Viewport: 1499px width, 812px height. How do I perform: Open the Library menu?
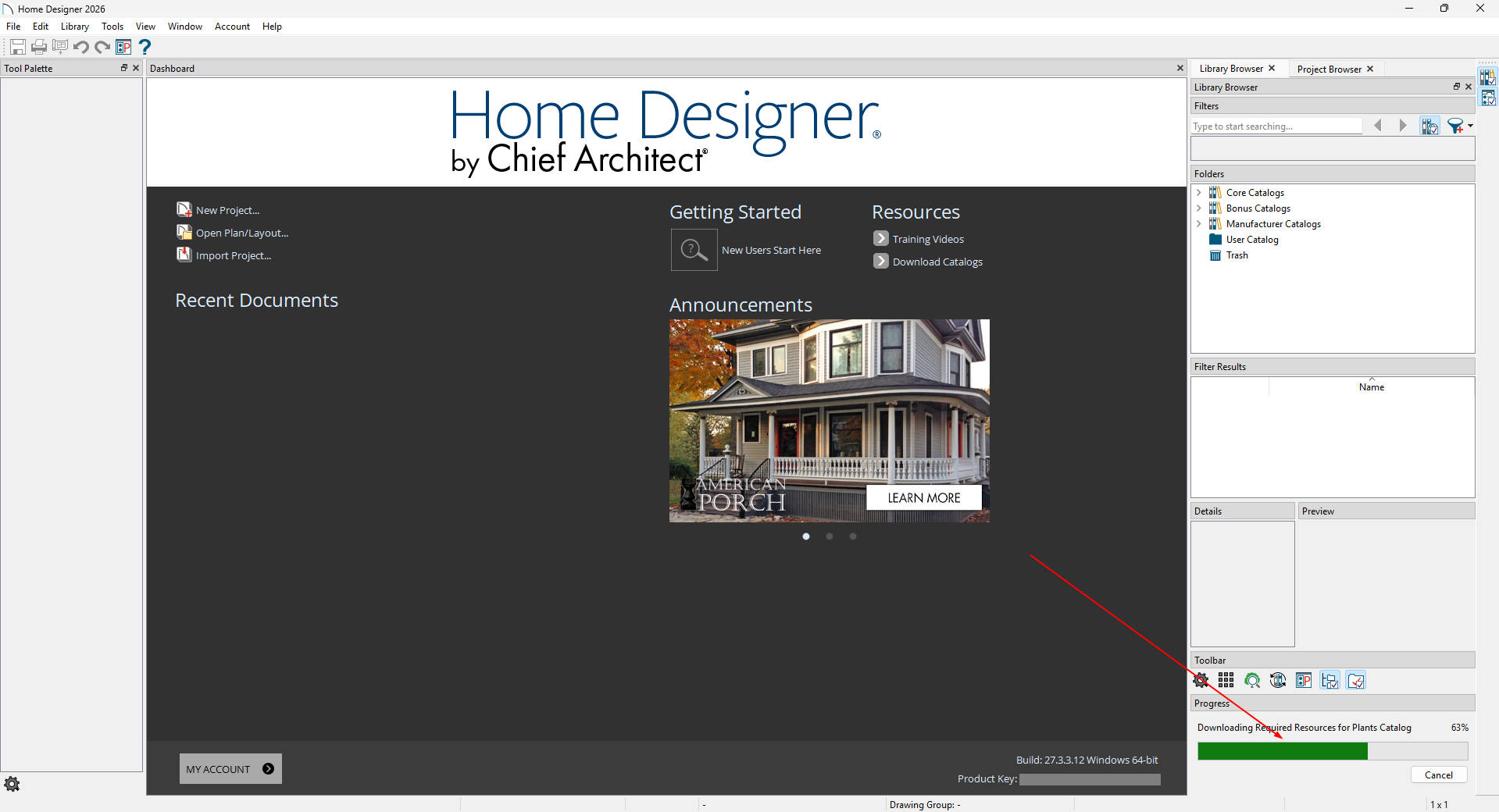[x=75, y=27]
